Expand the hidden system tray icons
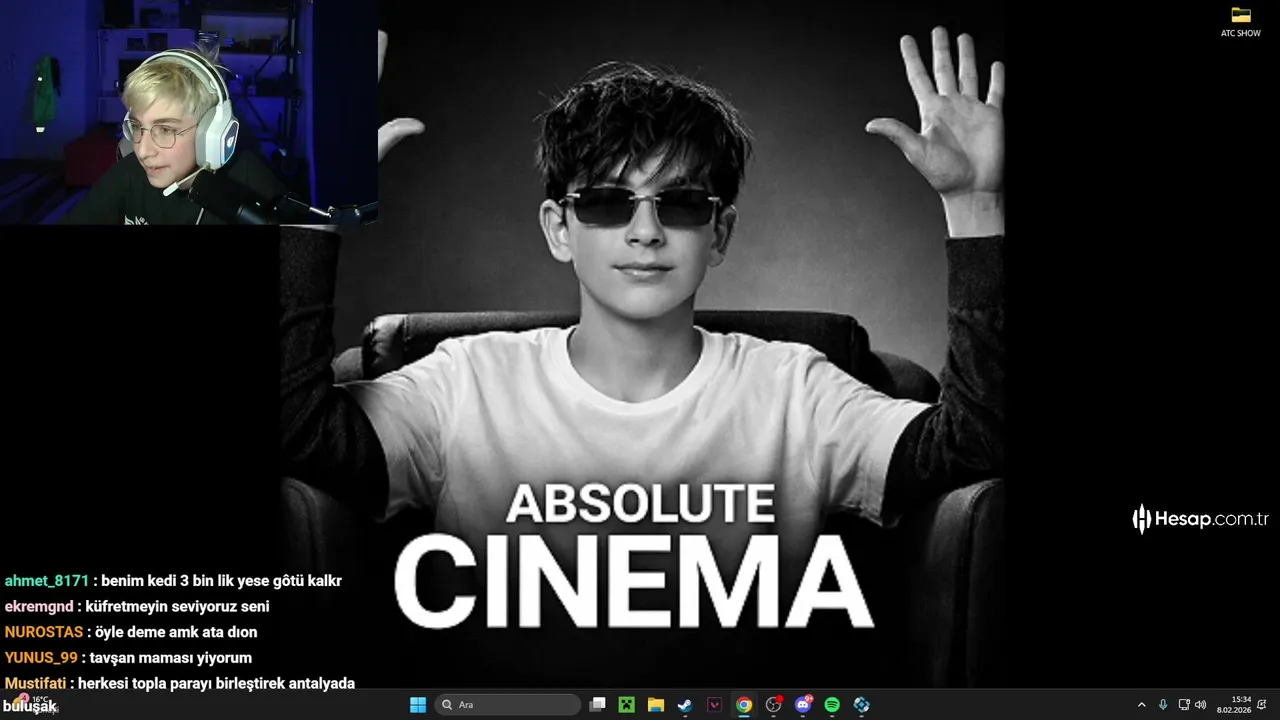Image resolution: width=1280 pixels, height=720 pixels. [x=1142, y=705]
